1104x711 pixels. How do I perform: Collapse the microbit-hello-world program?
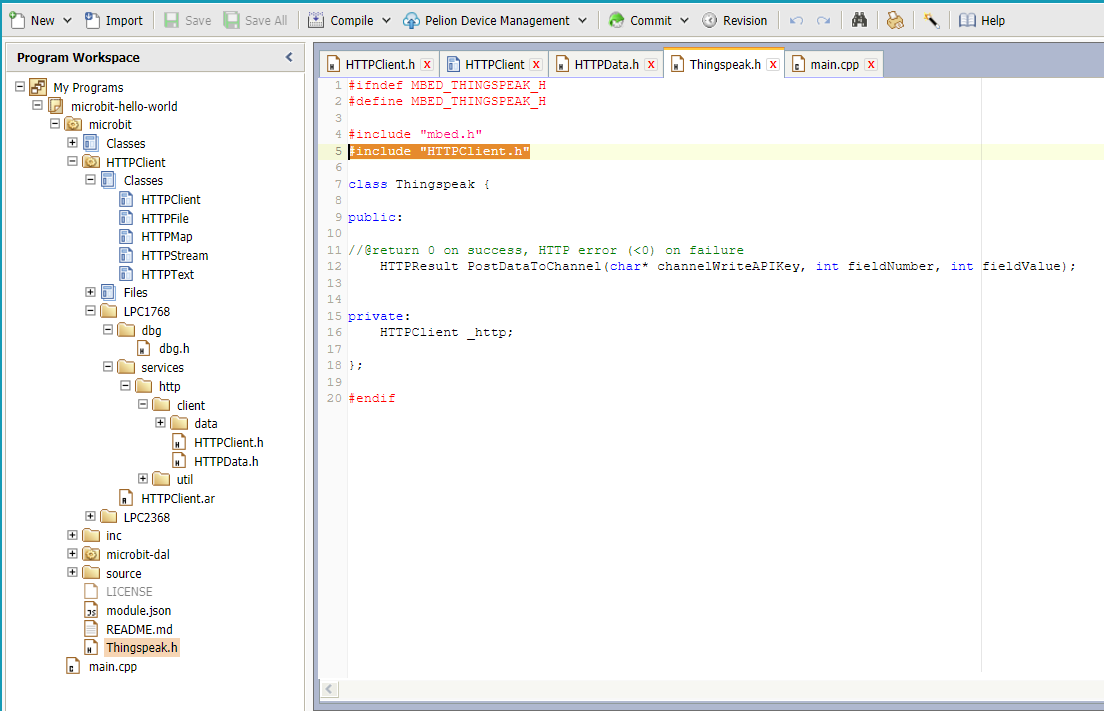pos(37,105)
